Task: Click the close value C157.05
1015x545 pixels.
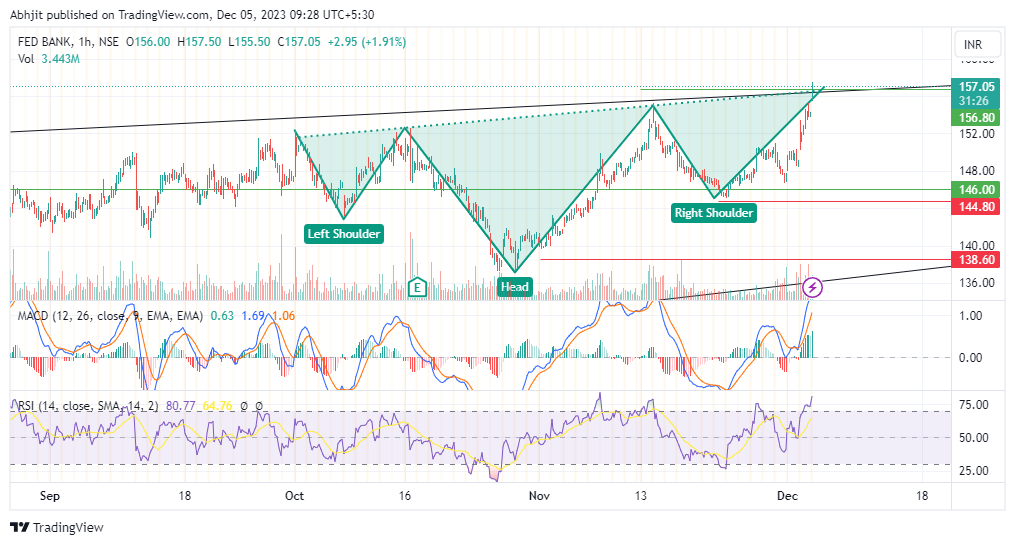Action: pos(299,42)
